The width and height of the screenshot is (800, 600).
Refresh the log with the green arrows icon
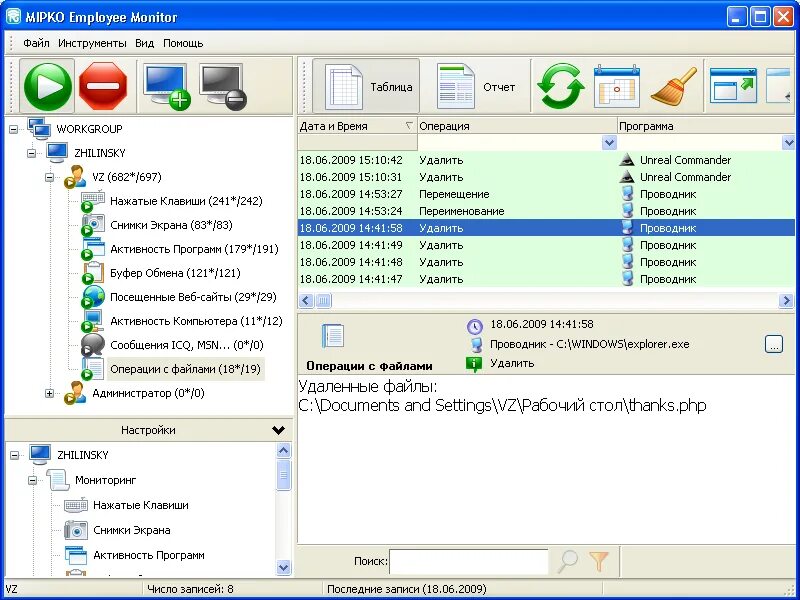[560, 87]
